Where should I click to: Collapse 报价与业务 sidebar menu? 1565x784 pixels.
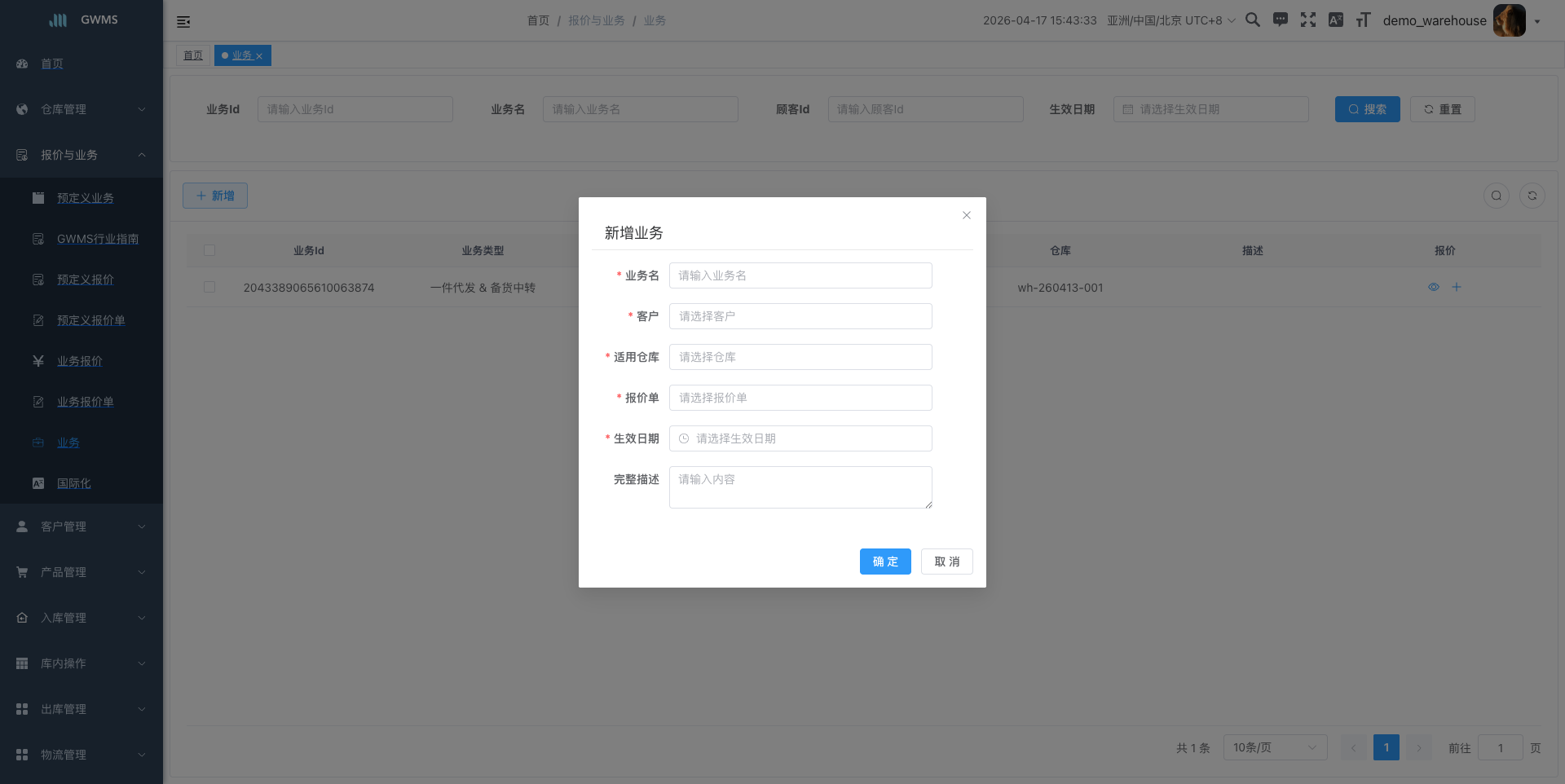pos(82,155)
